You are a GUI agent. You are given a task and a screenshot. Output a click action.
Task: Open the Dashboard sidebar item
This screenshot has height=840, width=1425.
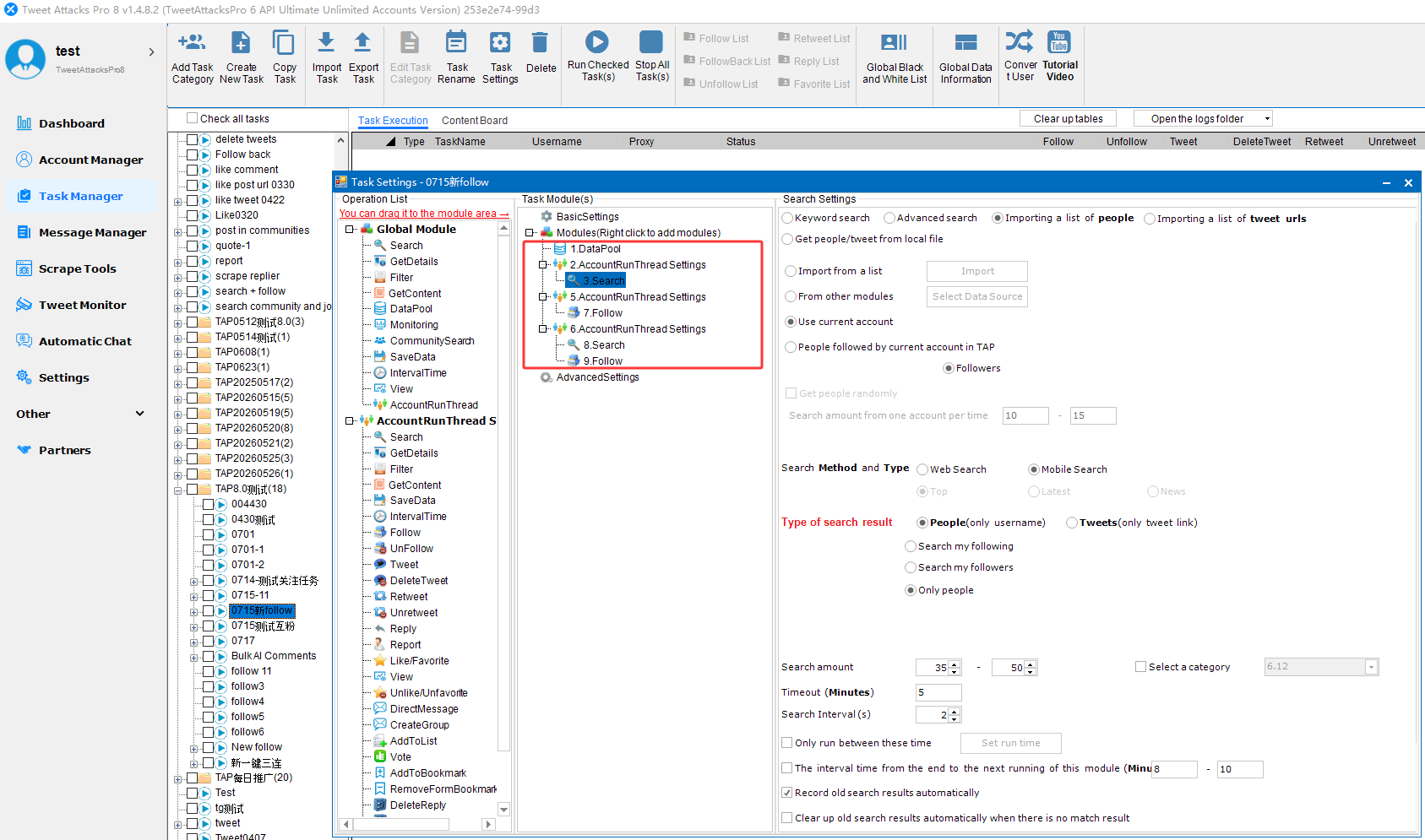pos(72,123)
